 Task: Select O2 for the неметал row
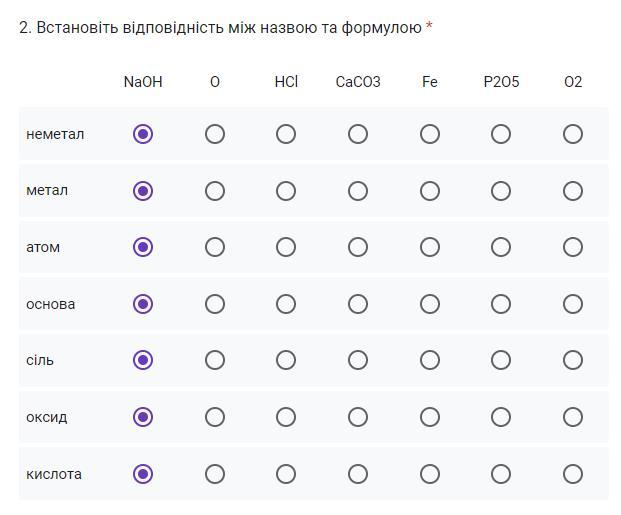coord(573,134)
